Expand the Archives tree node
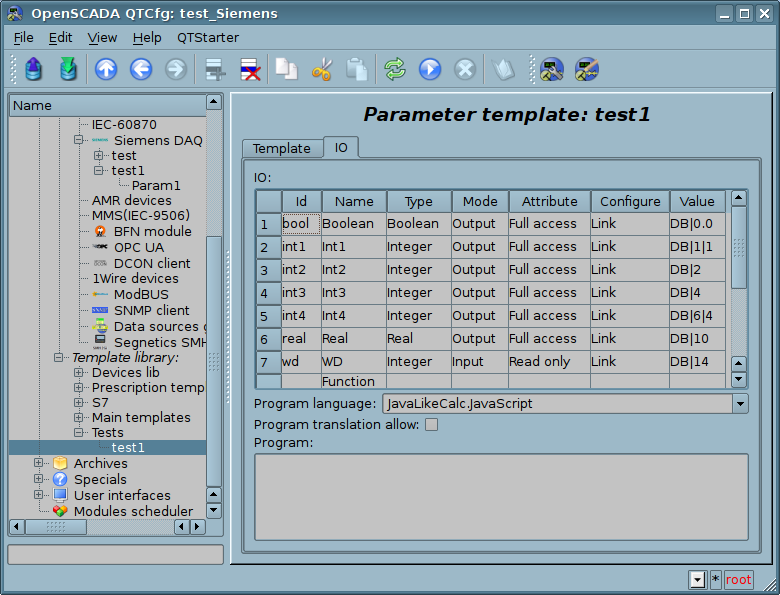Image resolution: width=780 pixels, height=595 pixels. click(x=39, y=464)
